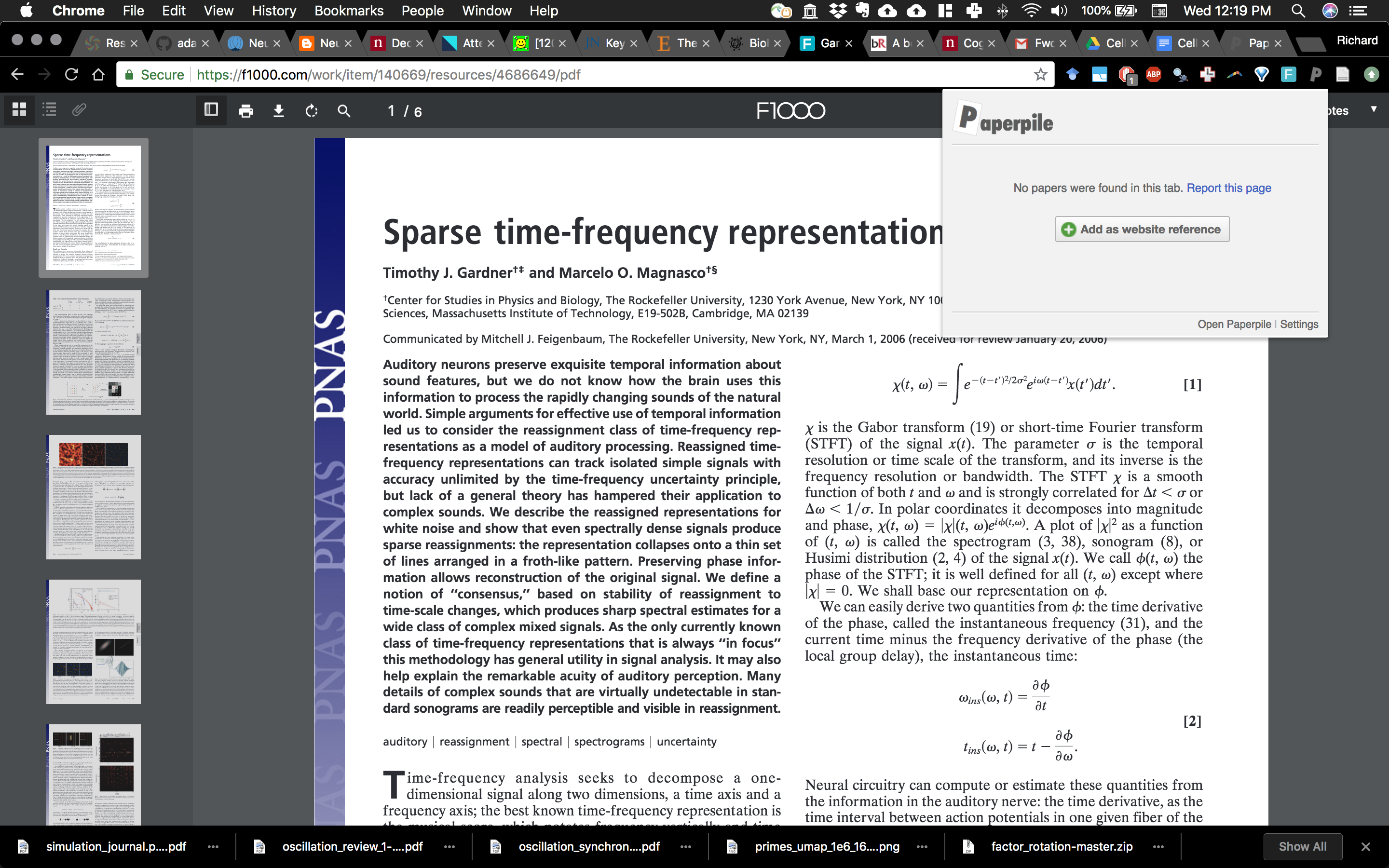The image size is (1389, 868).
Task: Bookmark this page with the star
Action: click(x=1041, y=75)
